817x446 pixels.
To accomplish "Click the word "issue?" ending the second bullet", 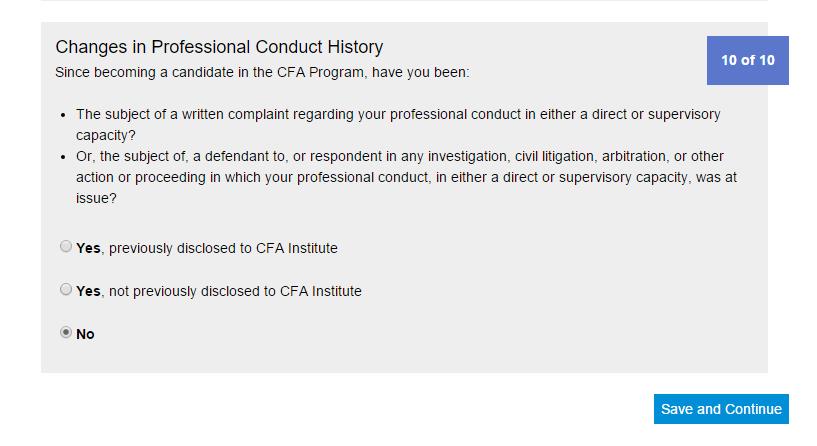I will (x=96, y=198).
